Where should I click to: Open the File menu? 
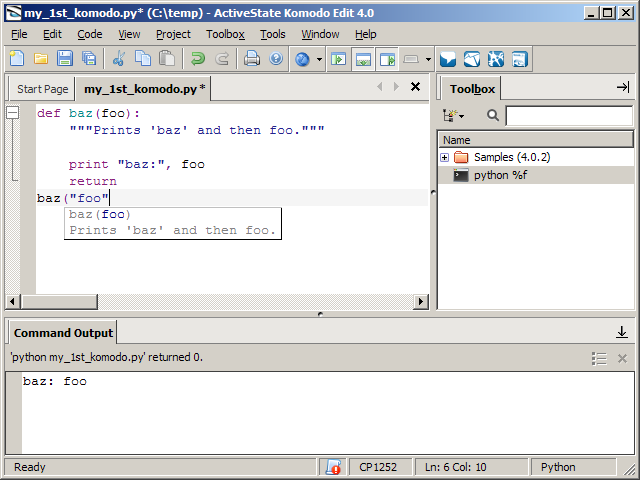coord(19,34)
